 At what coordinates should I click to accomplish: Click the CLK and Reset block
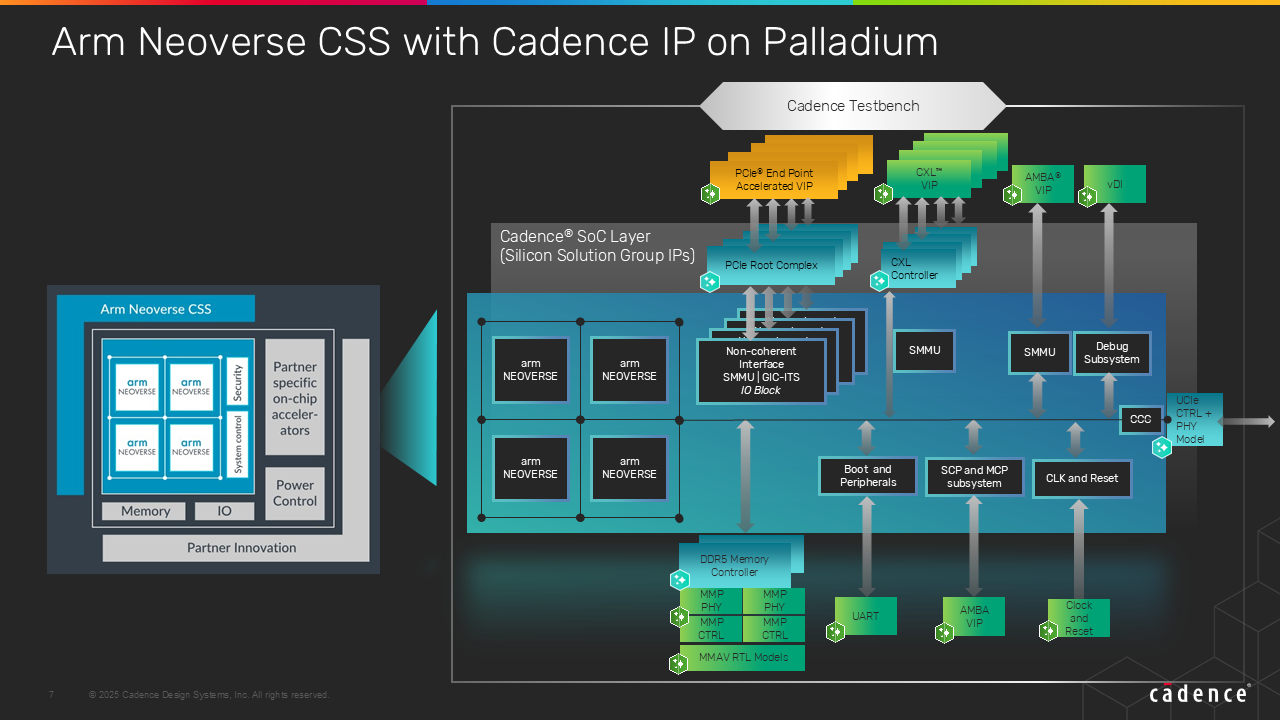point(1082,478)
